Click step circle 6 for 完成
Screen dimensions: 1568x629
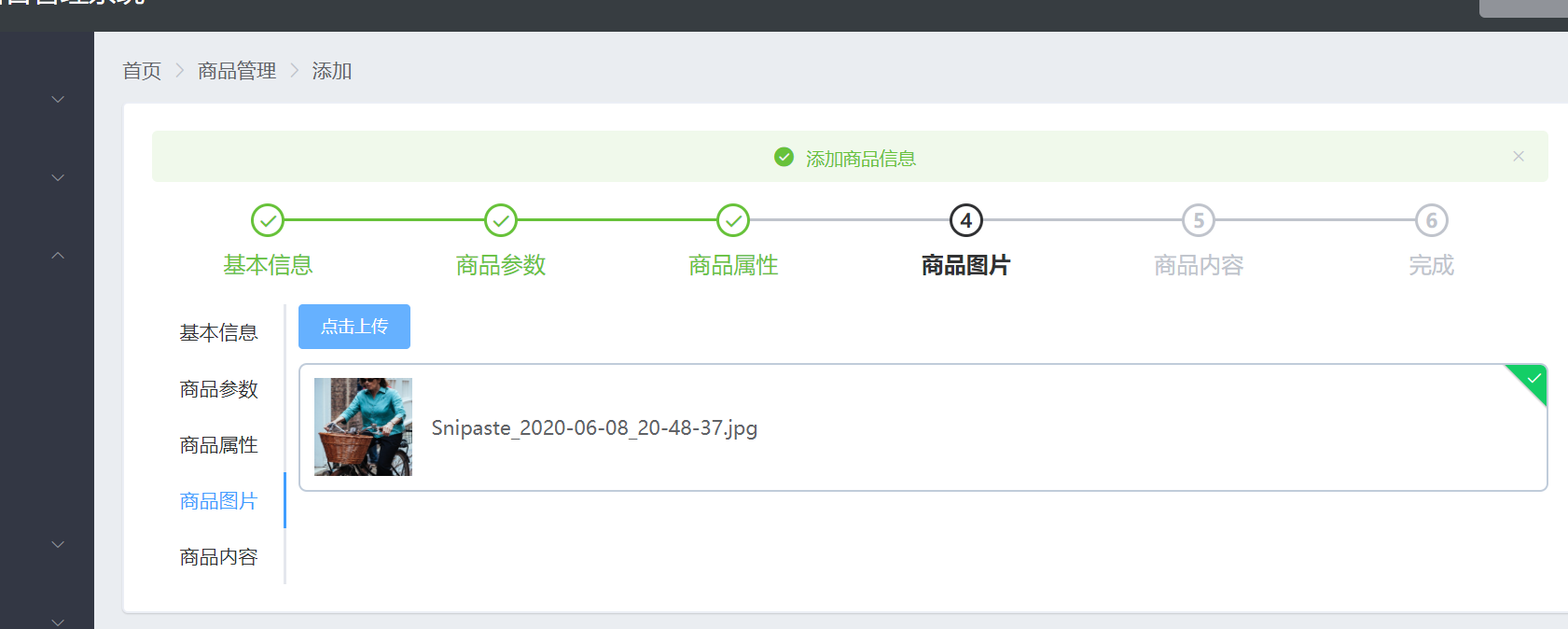[x=1431, y=220]
